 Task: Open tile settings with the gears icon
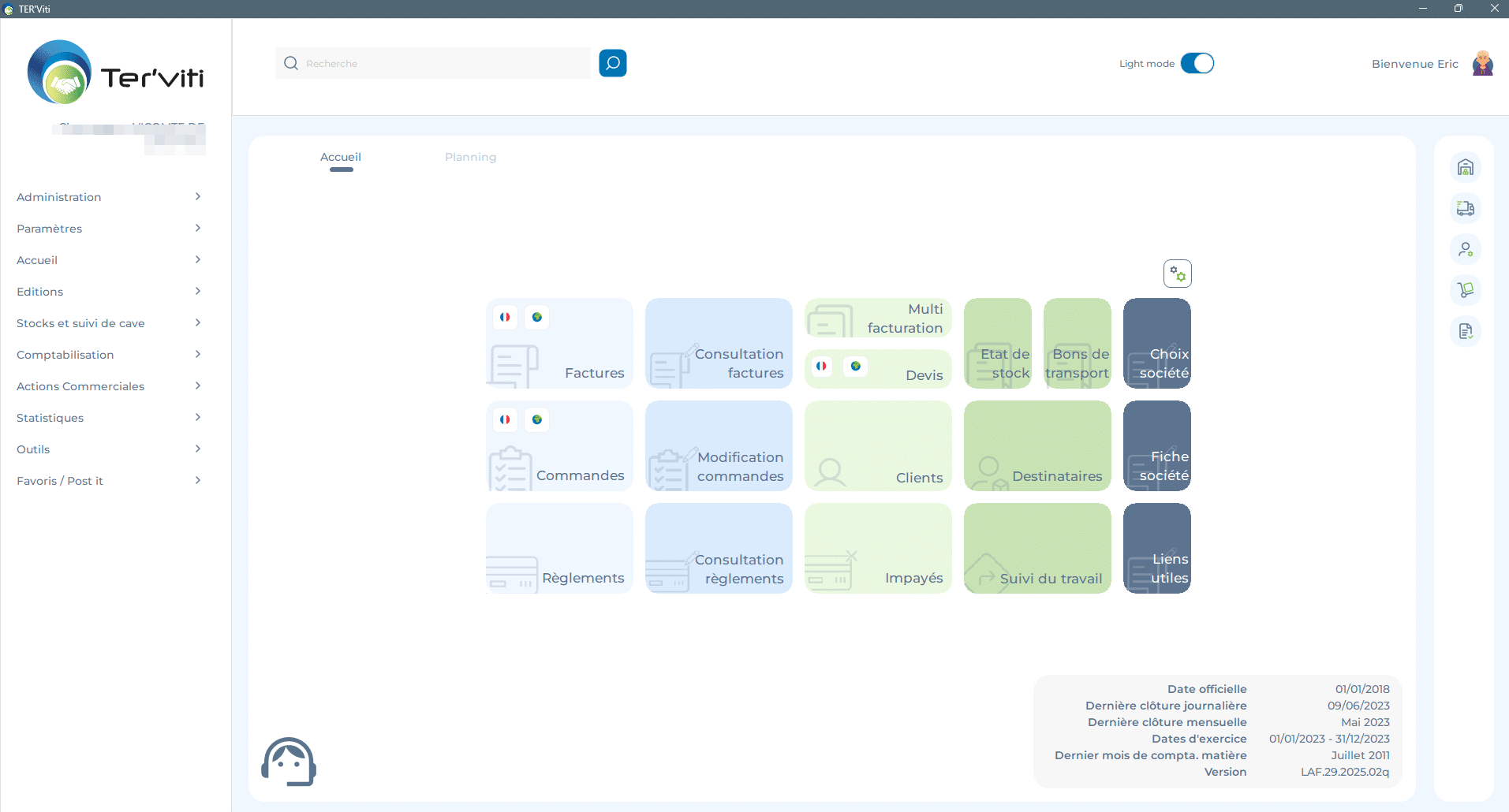click(x=1177, y=274)
